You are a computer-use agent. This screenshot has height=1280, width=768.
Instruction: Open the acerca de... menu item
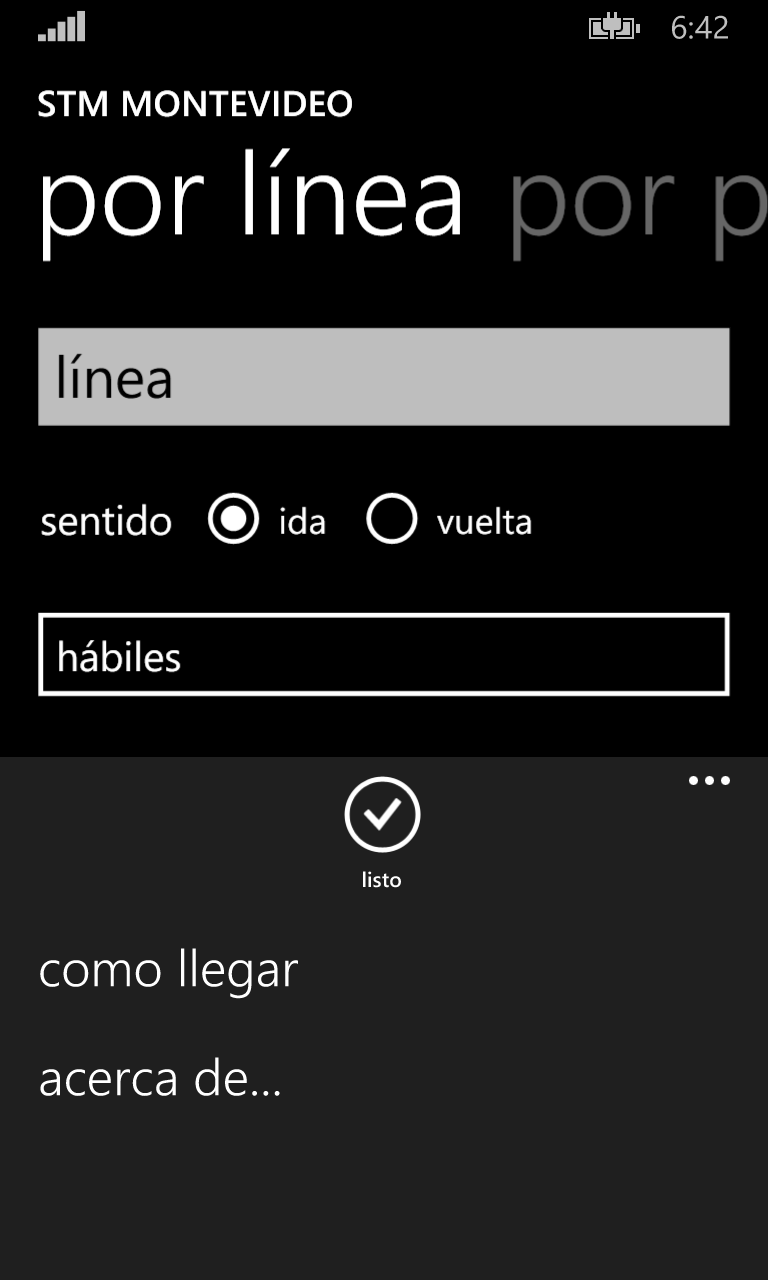click(160, 1079)
